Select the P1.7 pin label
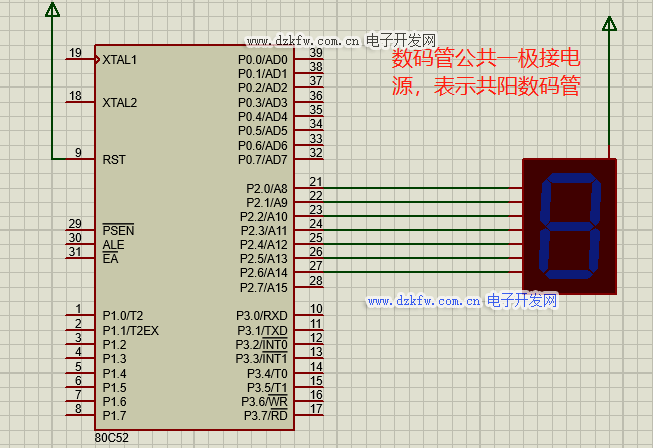This screenshot has height=448, width=653. point(115,415)
